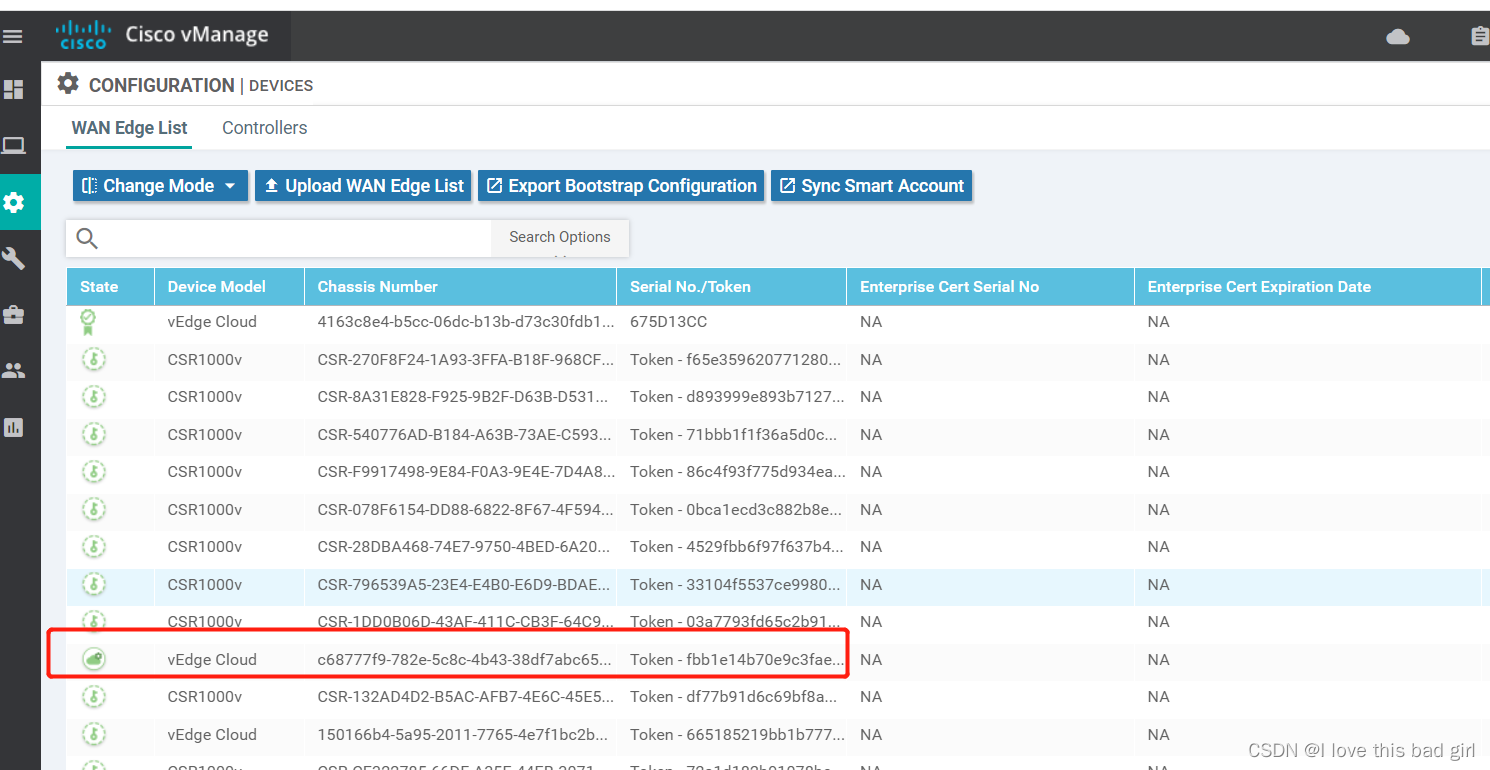Viewport: 1490px width, 770px height.
Task: Click Sync Smart Account button
Action: tap(871, 186)
